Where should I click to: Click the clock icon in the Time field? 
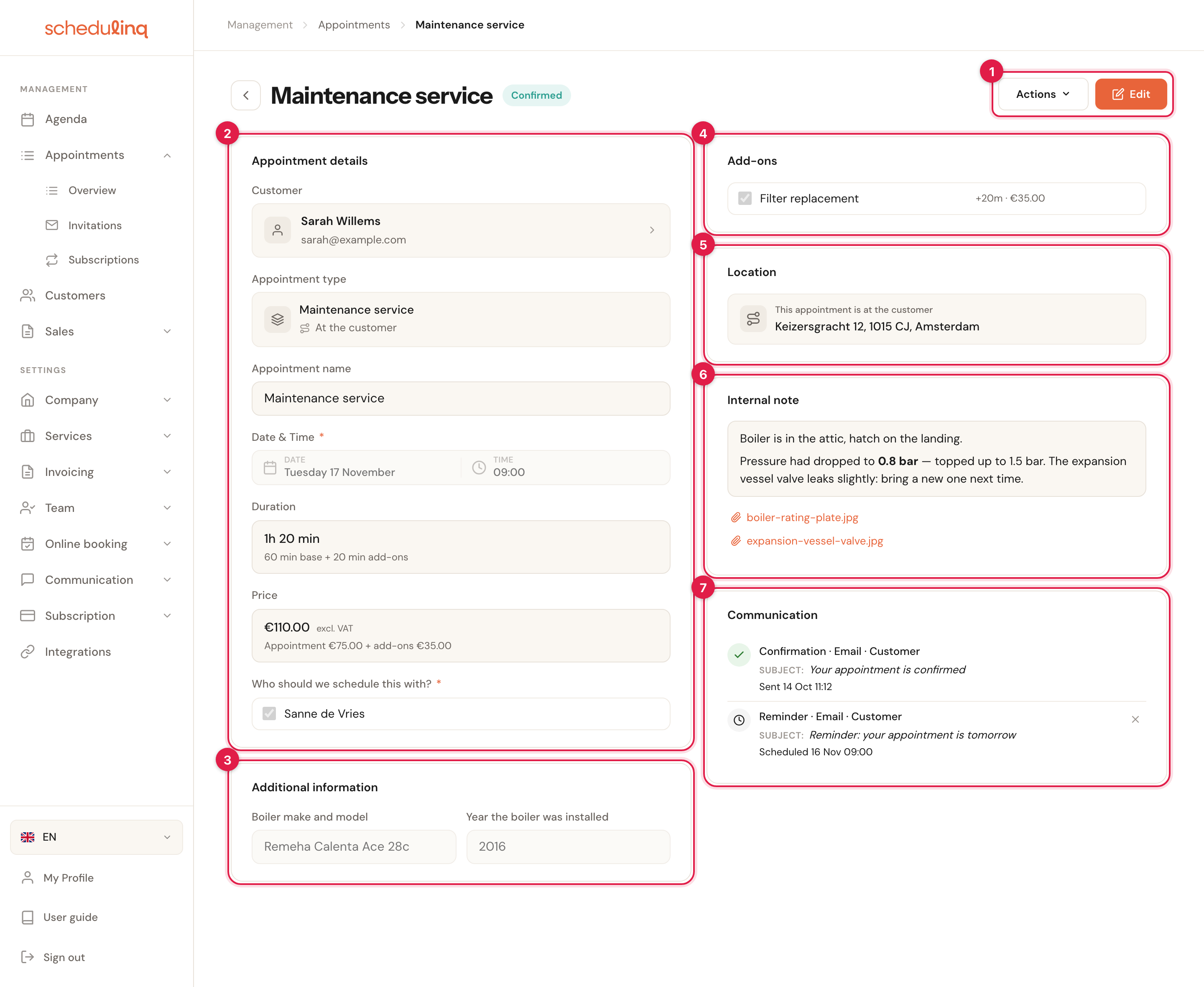pos(479,467)
